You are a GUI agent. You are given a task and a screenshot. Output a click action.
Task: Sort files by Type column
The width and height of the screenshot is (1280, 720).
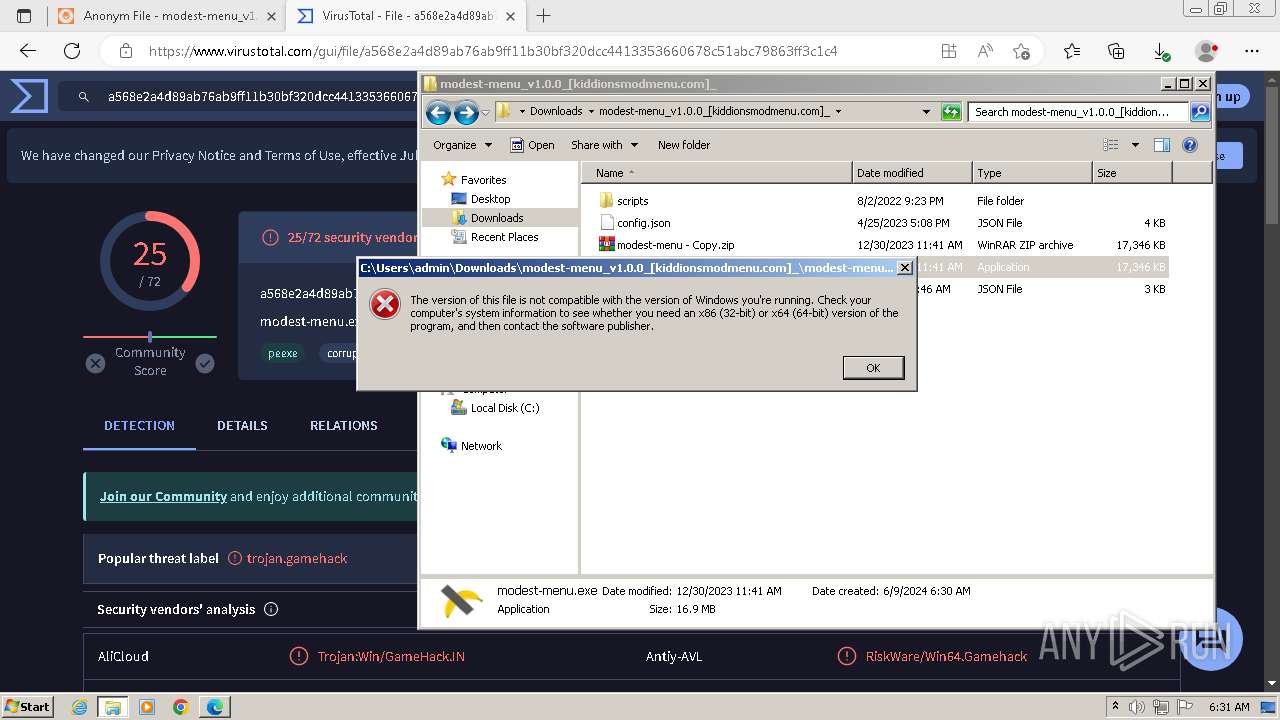(x=1032, y=173)
